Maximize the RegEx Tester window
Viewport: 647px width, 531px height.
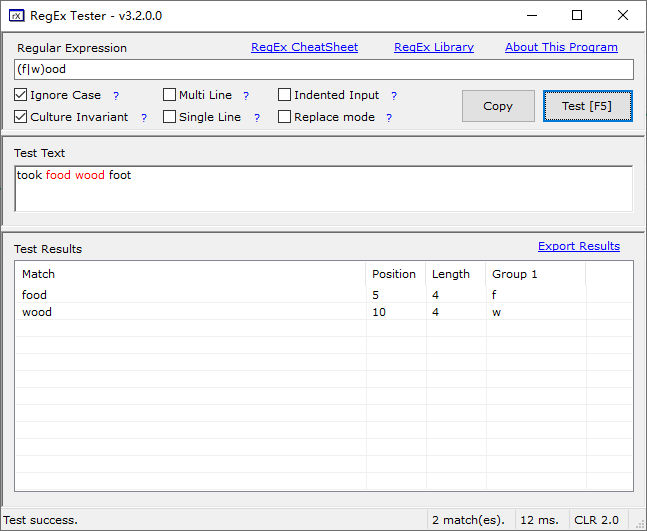point(577,15)
